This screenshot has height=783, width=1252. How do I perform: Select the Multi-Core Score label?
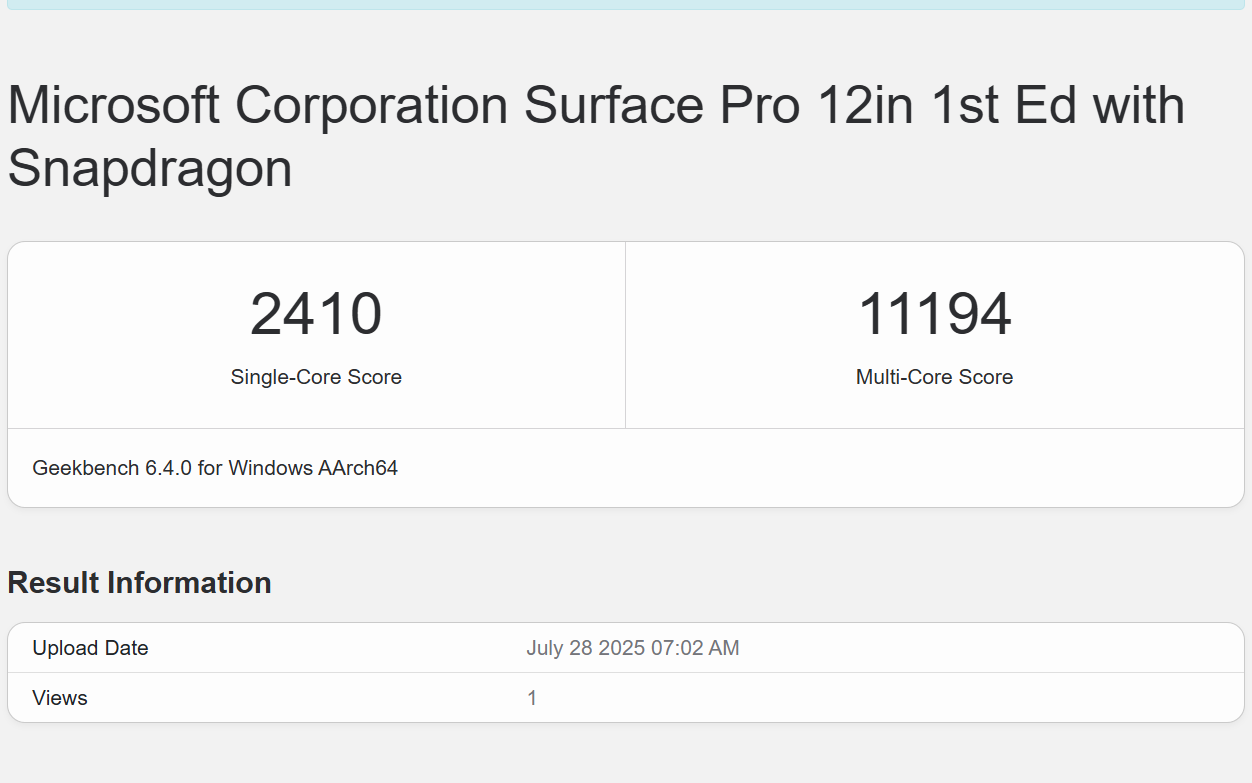(934, 377)
